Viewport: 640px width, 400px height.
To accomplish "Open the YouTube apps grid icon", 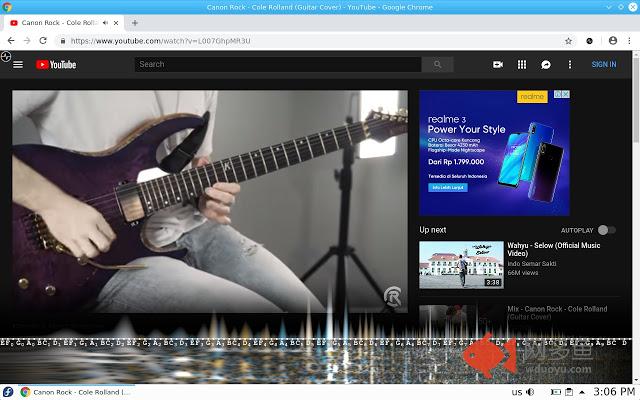I will click(522, 64).
